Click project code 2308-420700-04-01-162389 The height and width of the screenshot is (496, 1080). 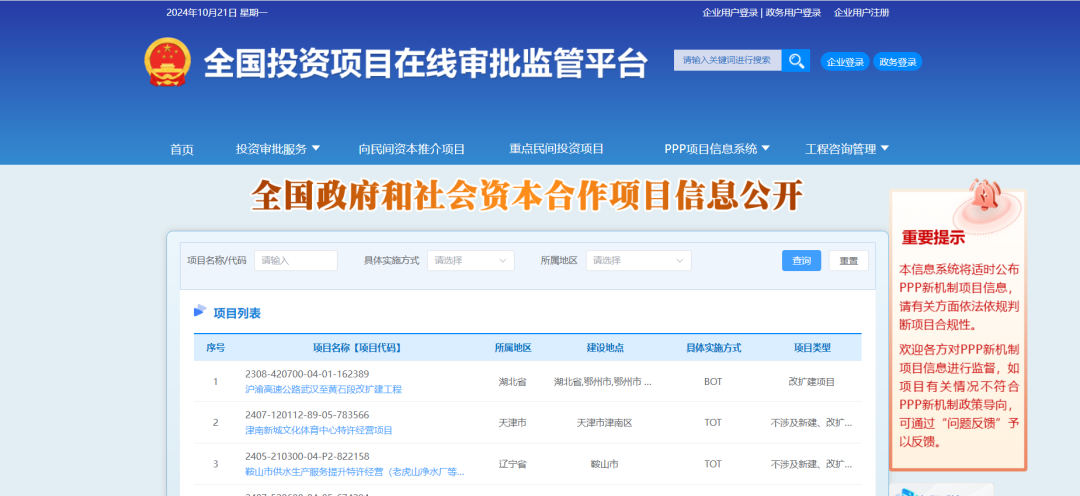[x=307, y=374]
